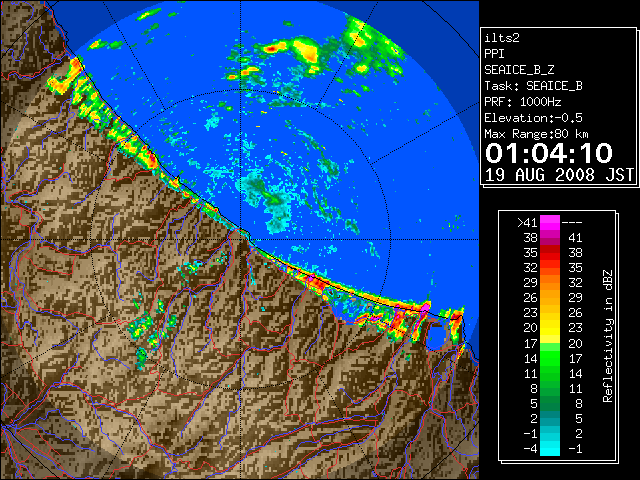640x480 pixels.
Task: Click the 'PPI' scan type label
Action: (x=494, y=54)
